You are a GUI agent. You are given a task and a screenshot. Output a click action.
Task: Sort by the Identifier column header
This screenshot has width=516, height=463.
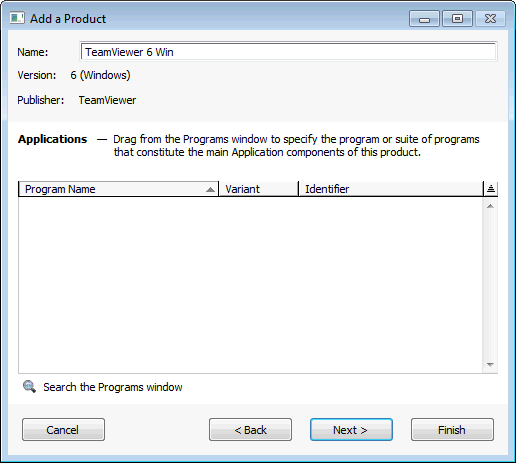pyautogui.click(x=391, y=189)
